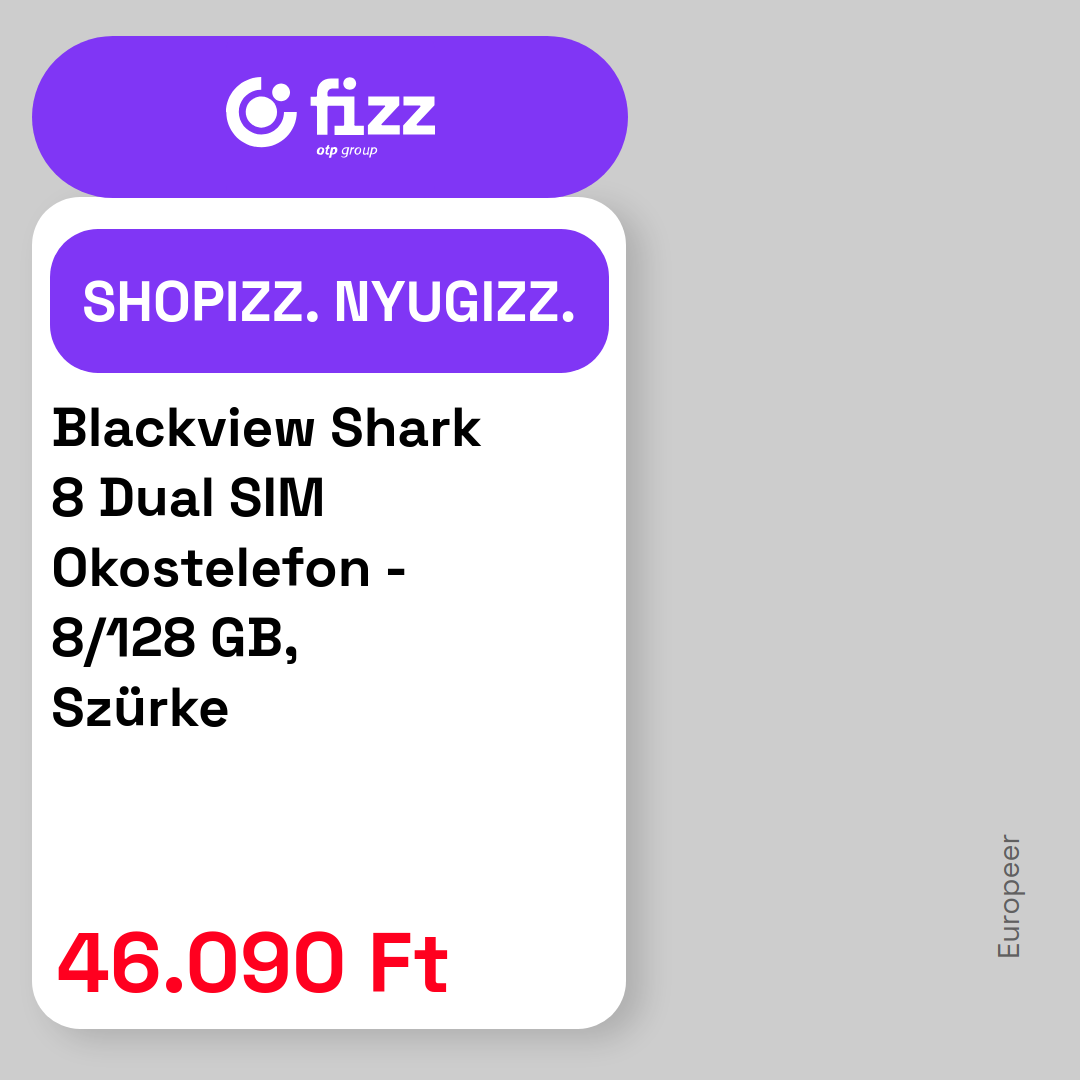Tap the SHOPIZZ. word in the banner

pos(200,302)
